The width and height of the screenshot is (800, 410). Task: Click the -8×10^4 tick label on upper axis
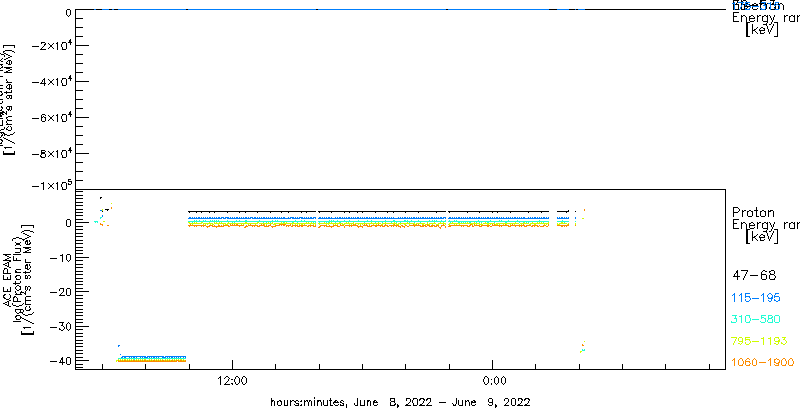click(x=52, y=154)
